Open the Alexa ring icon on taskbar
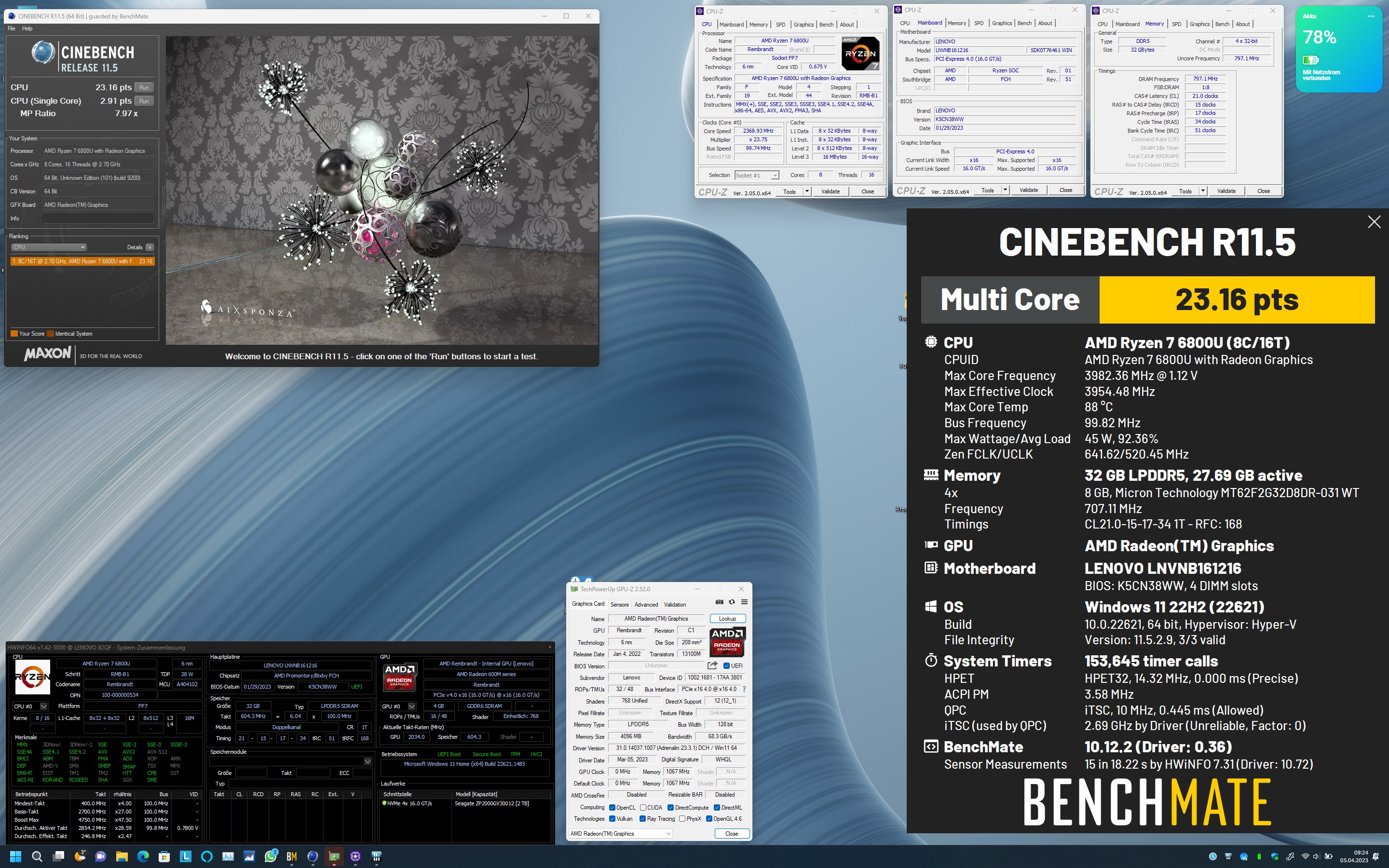Image resolution: width=1389 pixels, height=868 pixels. coord(206,856)
